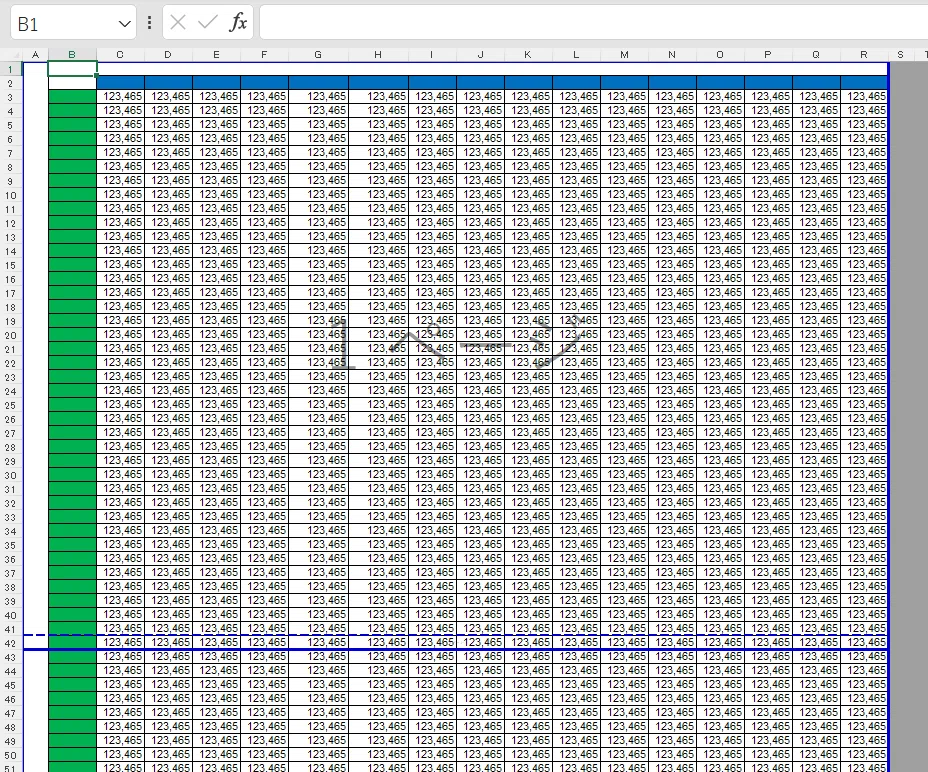This screenshot has width=928, height=772.
Task: Select column I header
Action: point(432,55)
